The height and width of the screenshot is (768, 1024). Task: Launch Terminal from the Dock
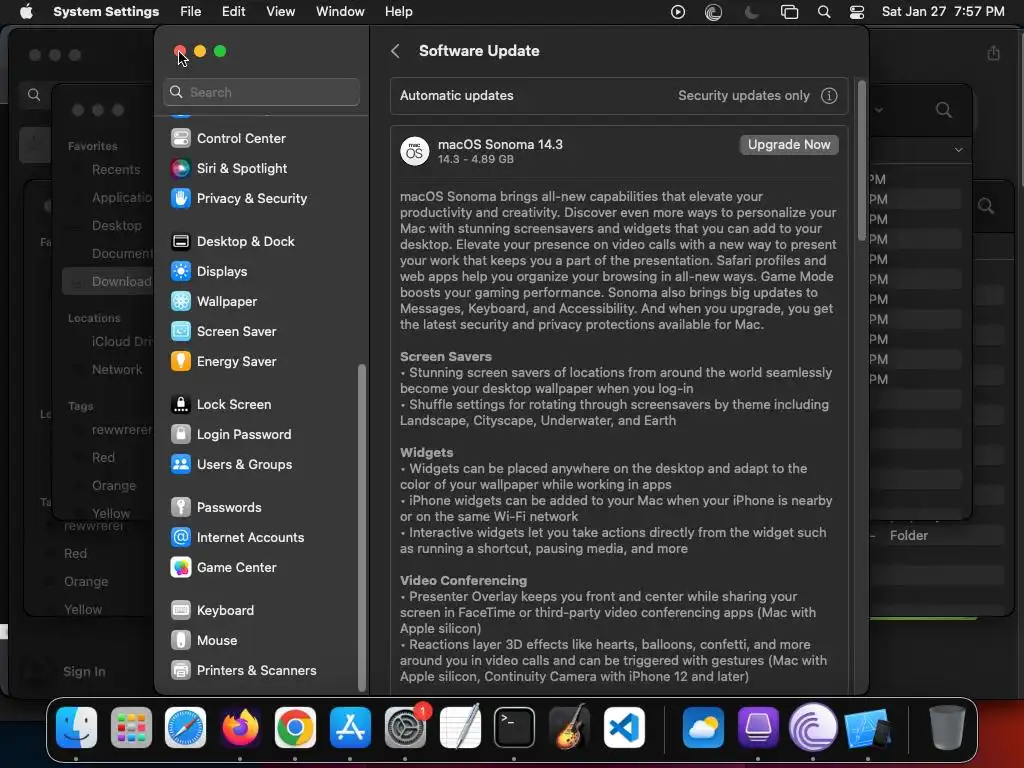click(515, 728)
